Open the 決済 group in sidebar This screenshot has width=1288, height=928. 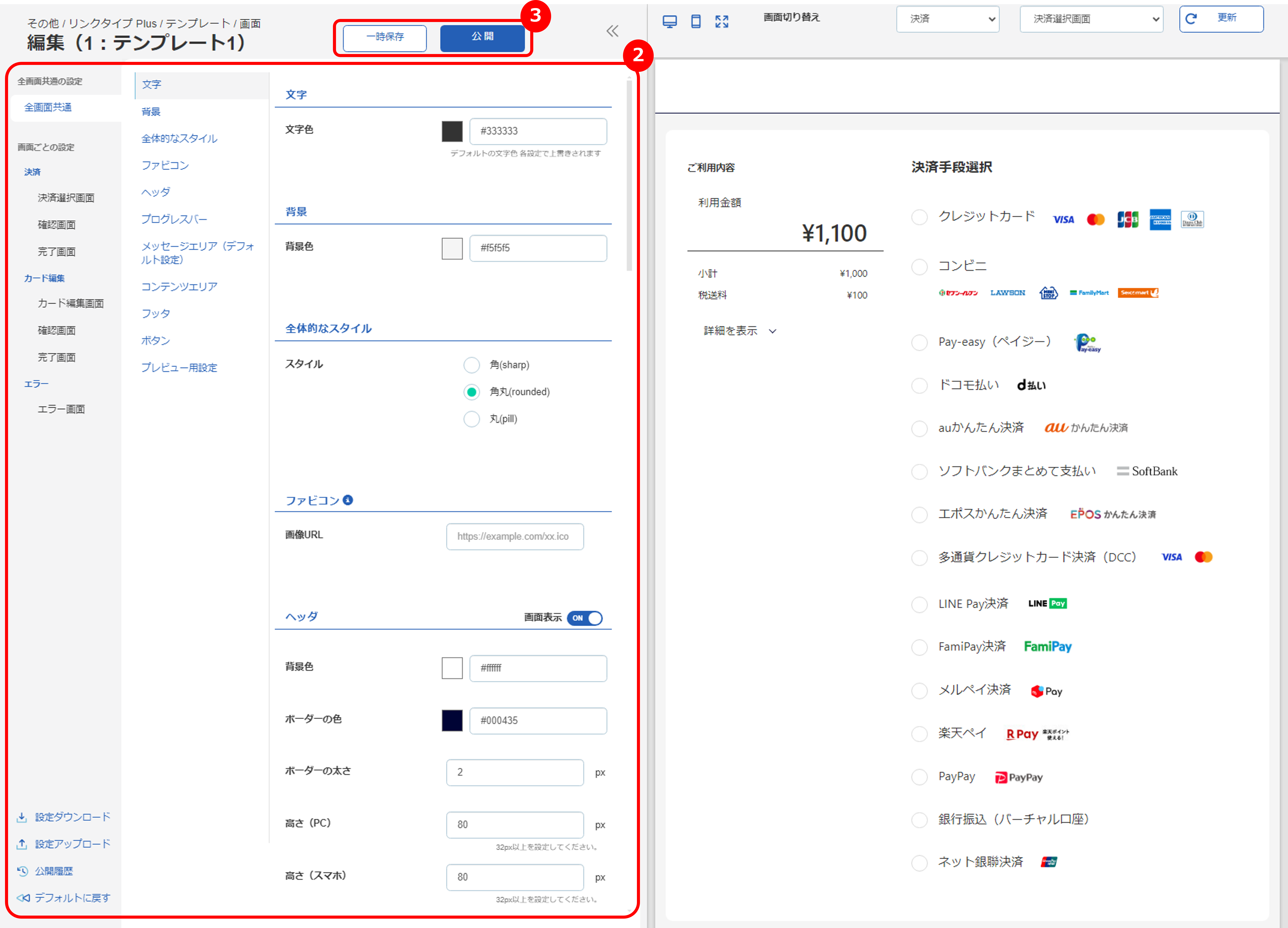click(32, 172)
